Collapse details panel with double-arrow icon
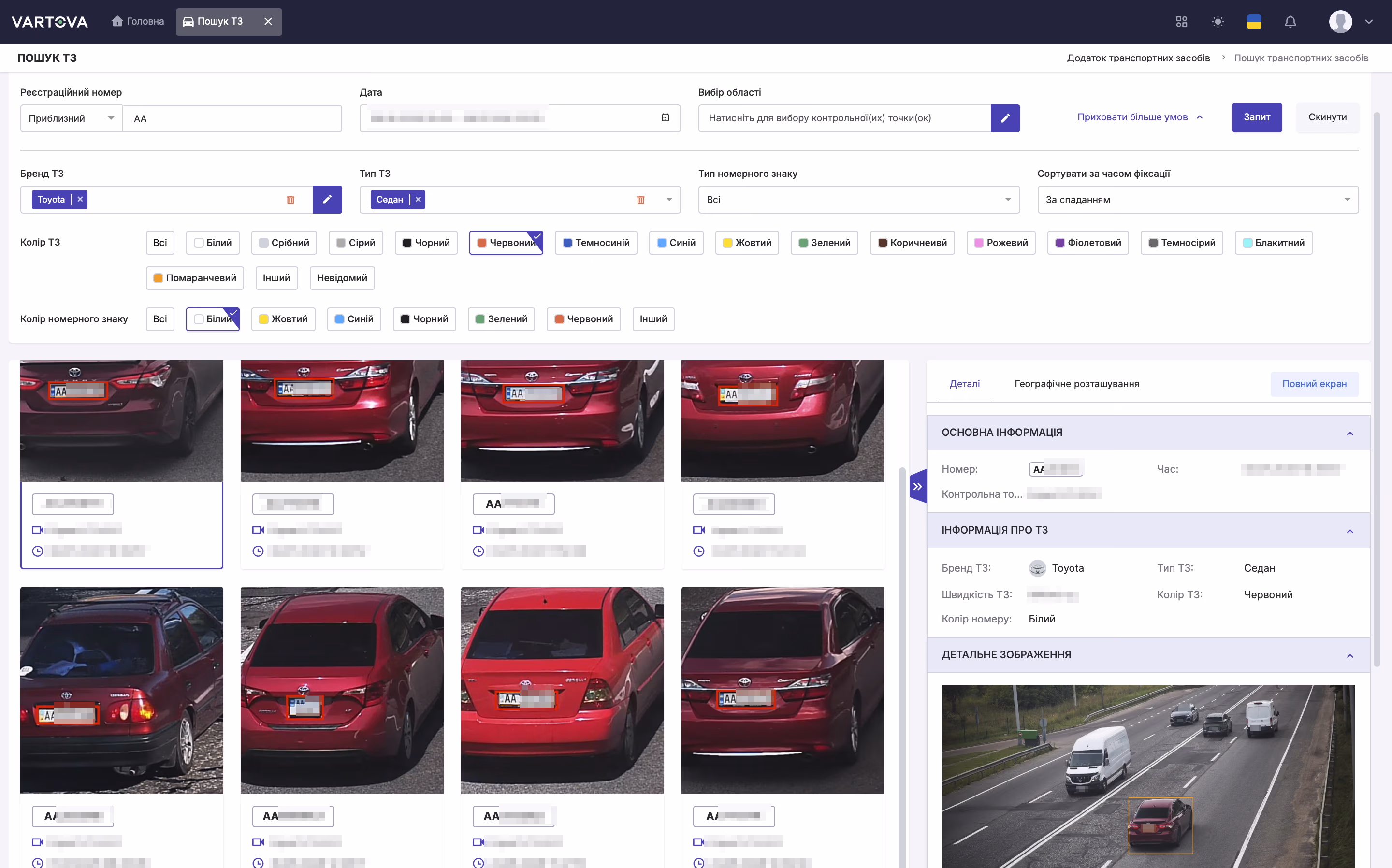Image resolution: width=1392 pixels, height=868 pixels. pyautogui.click(x=918, y=486)
